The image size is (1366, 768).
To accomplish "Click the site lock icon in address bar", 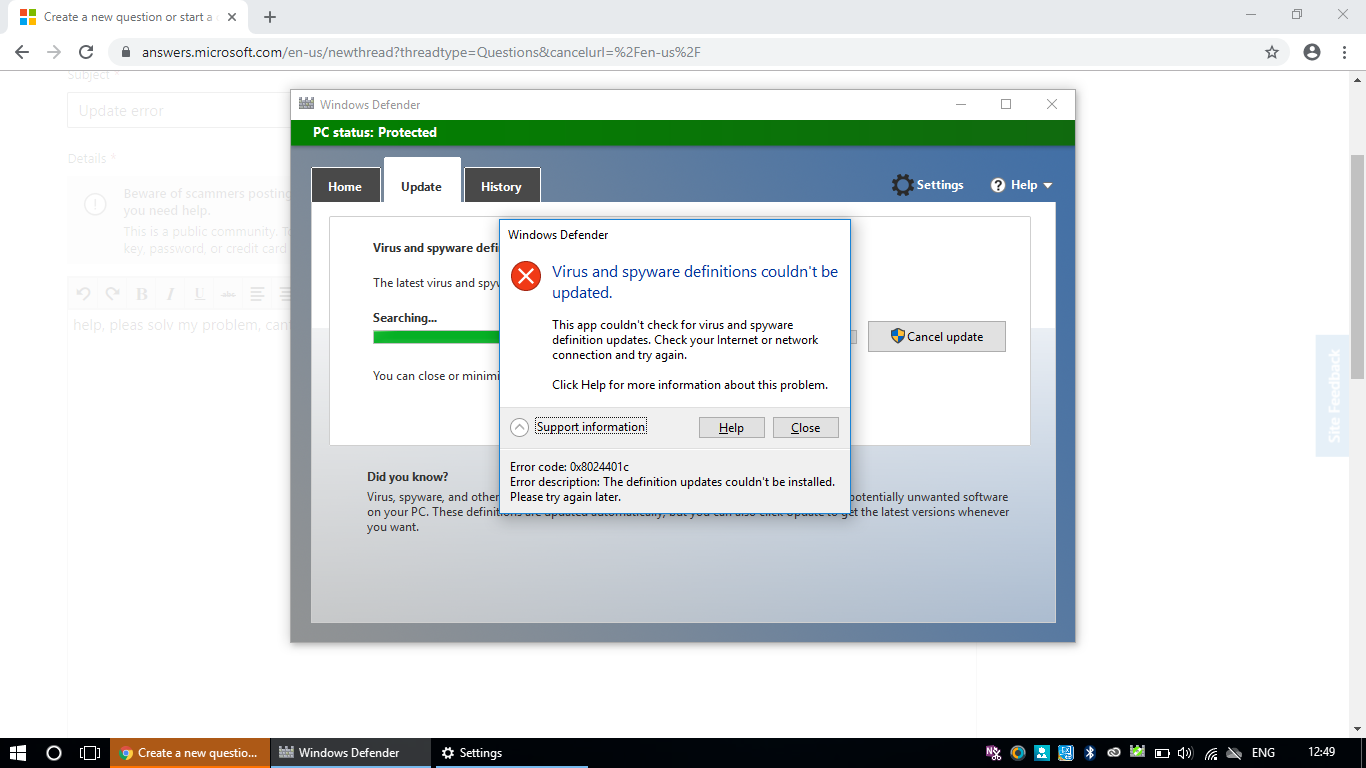I will coord(125,52).
